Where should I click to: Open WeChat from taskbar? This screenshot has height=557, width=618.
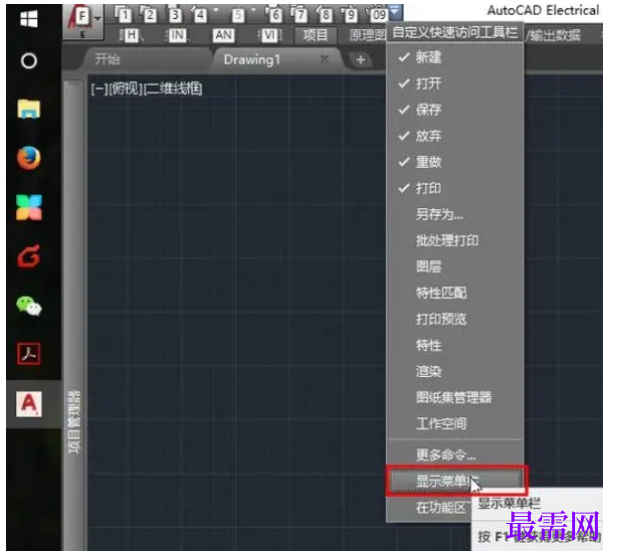tap(29, 306)
